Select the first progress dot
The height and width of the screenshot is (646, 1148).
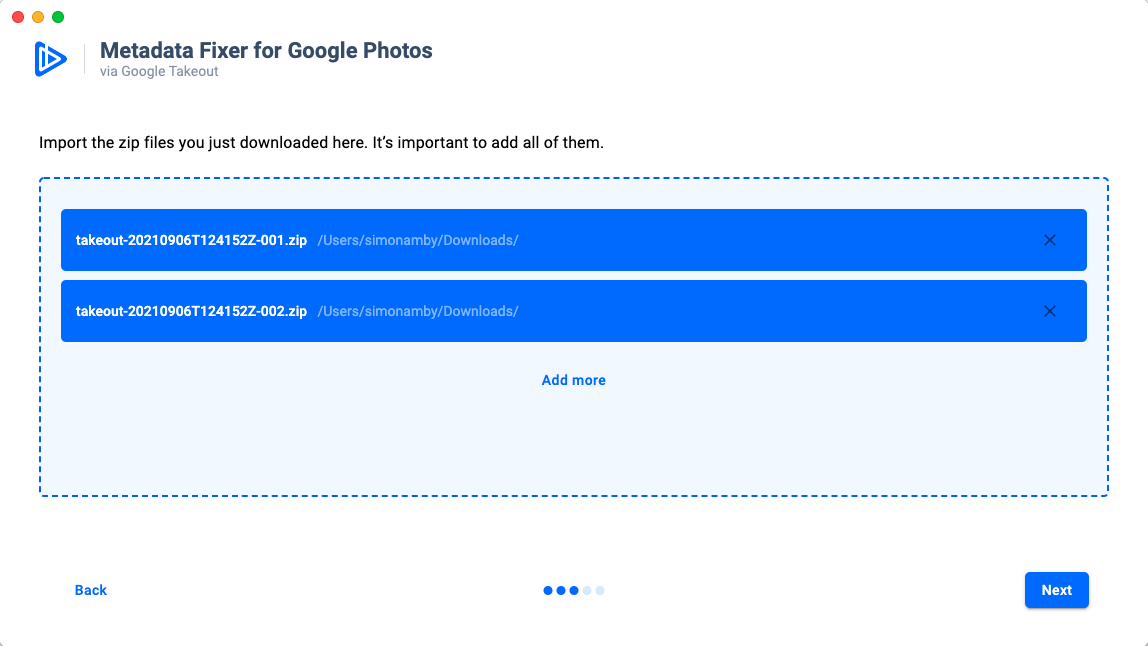tap(548, 590)
